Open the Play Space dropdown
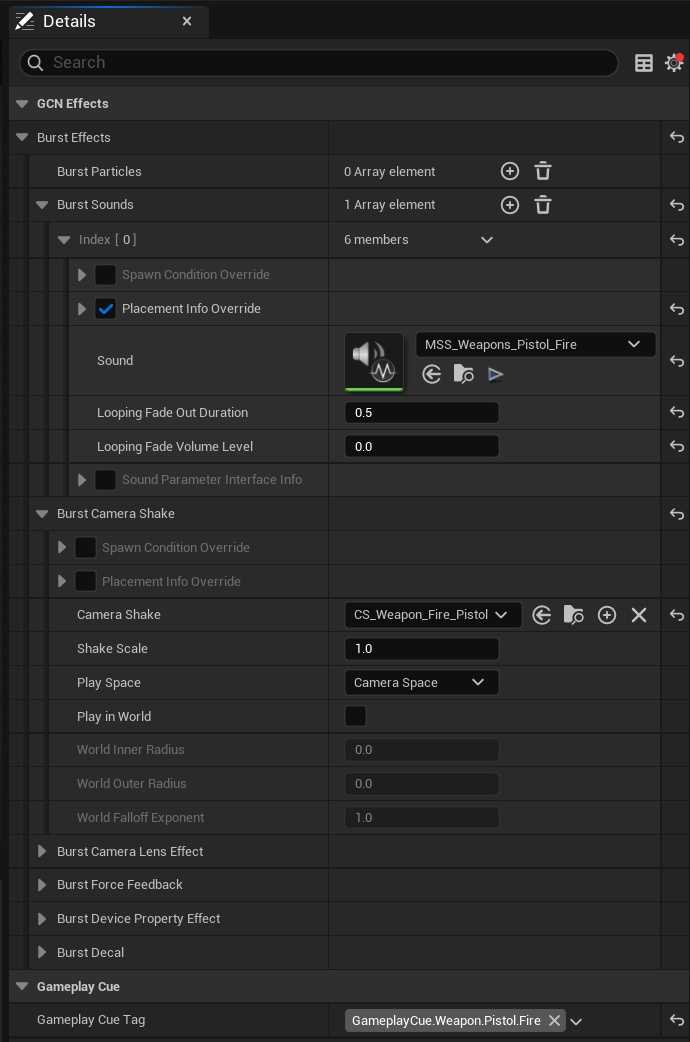 tap(420, 683)
